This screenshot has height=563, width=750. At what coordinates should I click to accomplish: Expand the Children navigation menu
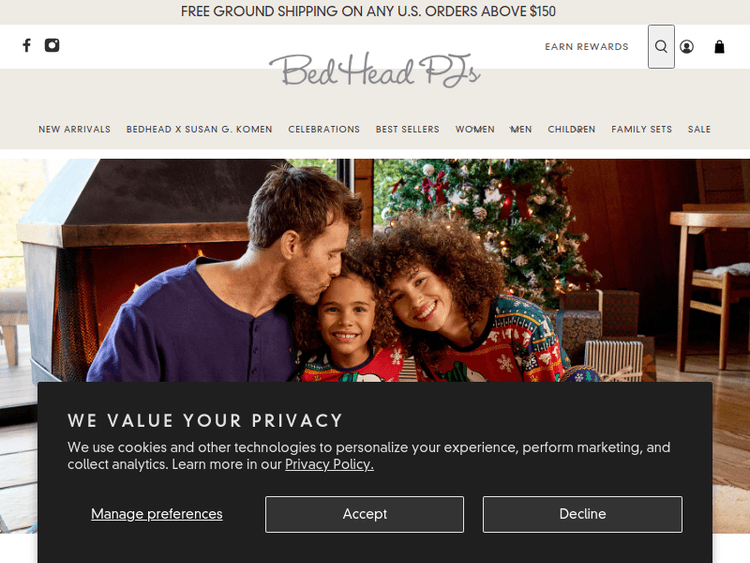571,129
